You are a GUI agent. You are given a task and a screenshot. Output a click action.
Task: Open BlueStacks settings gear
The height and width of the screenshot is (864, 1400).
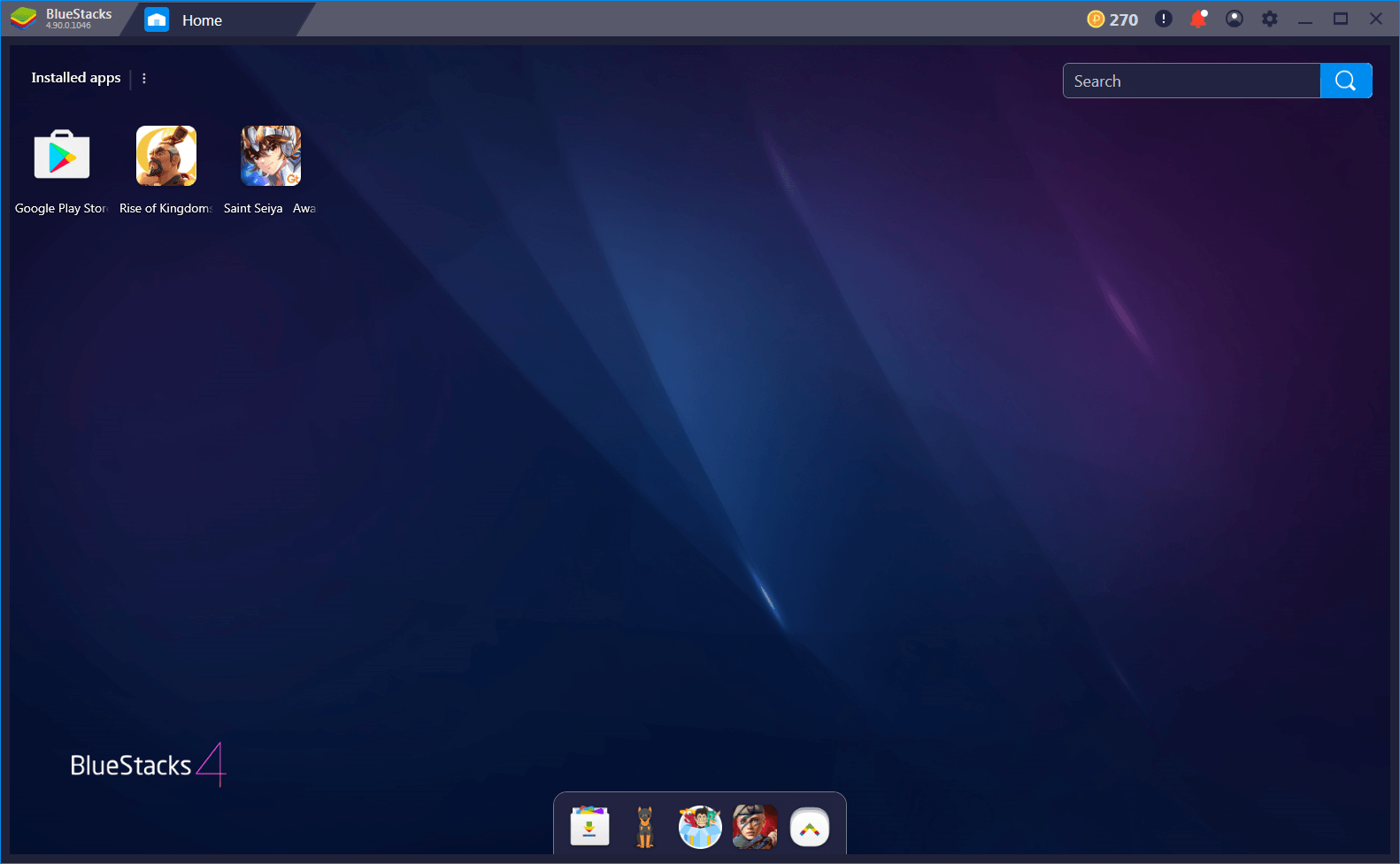click(x=1270, y=19)
